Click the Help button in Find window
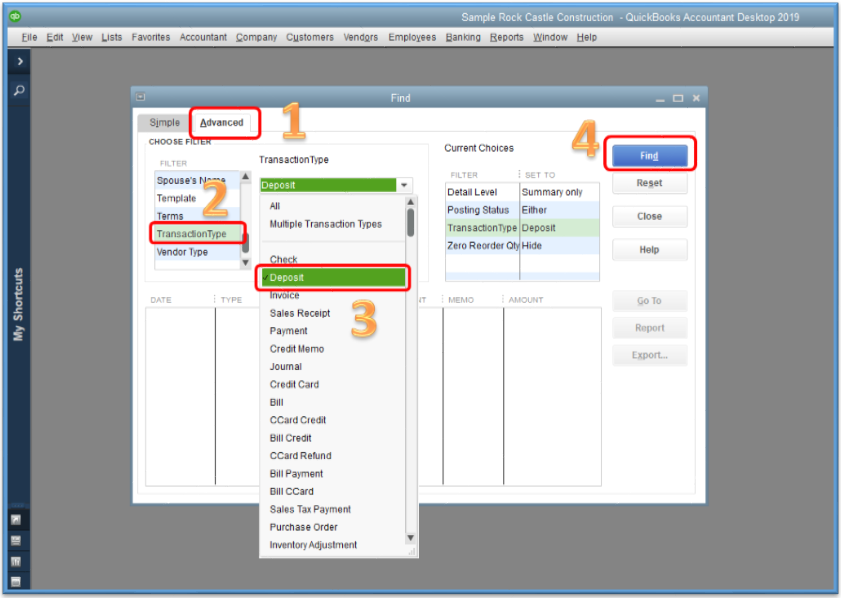The height and width of the screenshot is (598, 841). tap(649, 249)
